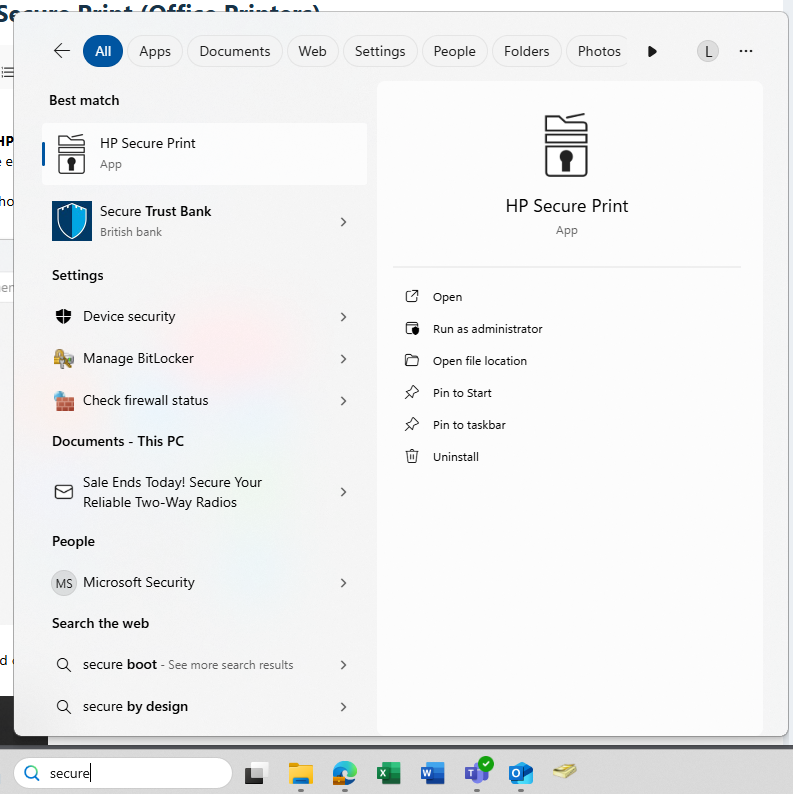This screenshot has height=794, width=793.
Task: Select the Secure Trust Bank result
Action: (x=205, y=221)
